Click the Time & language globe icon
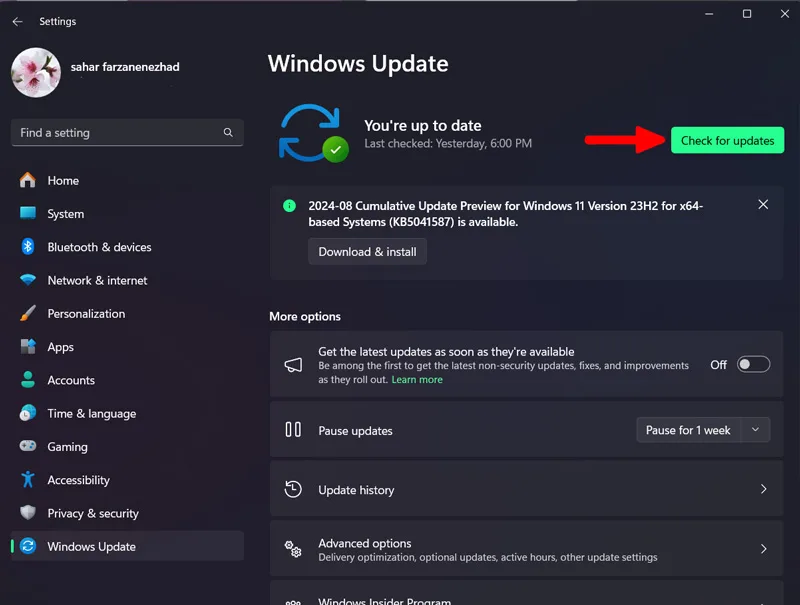Image resolution: width=800 pixels, height=605 pixels. coord(28,413)
